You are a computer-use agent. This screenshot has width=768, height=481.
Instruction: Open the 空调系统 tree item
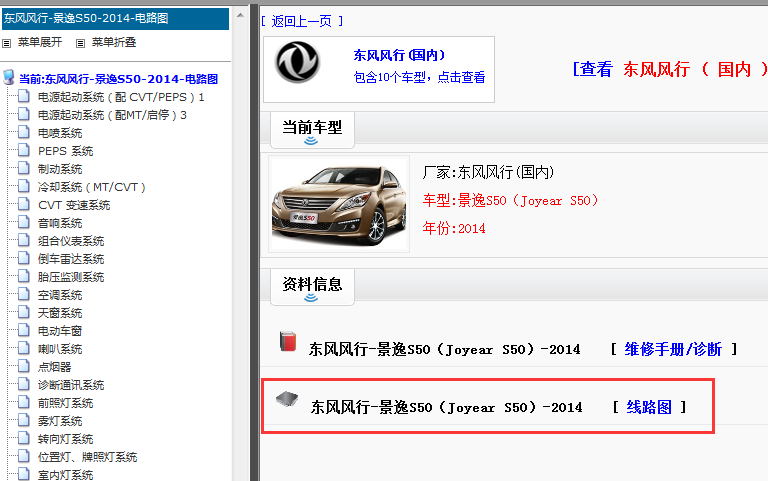click(x=60, y=295)
